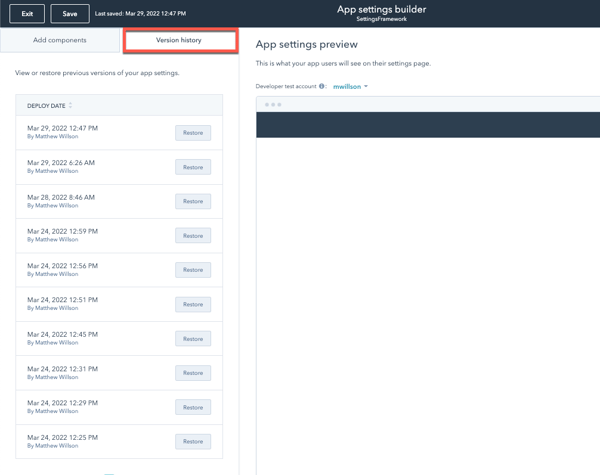Click the App settings preview heading
600x475 pixels.
click(x=307, y=44)
